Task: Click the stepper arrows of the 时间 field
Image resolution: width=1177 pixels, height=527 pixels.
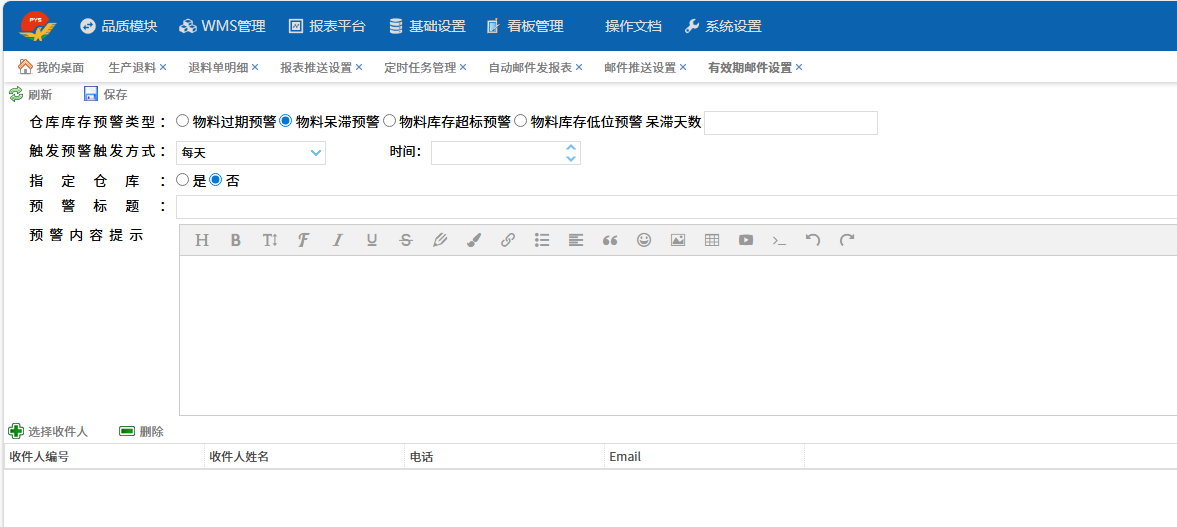Action: coord(571,153)
